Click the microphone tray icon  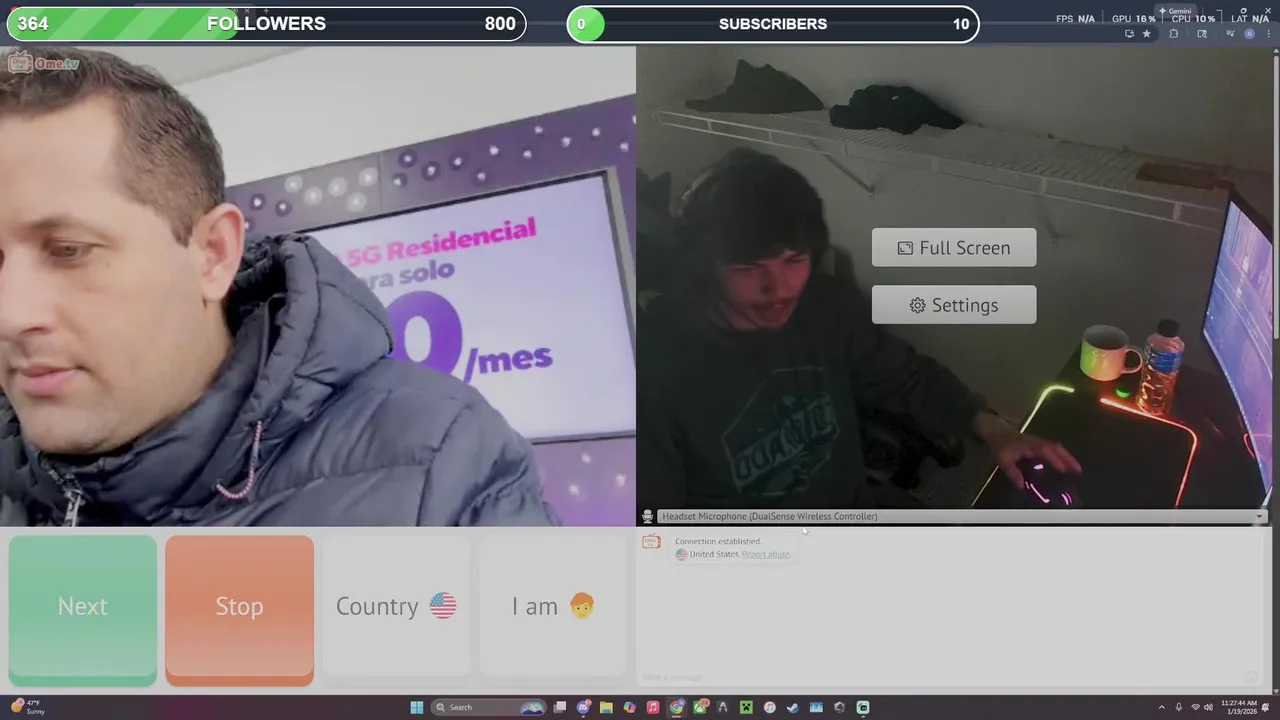click(1178, 707)
